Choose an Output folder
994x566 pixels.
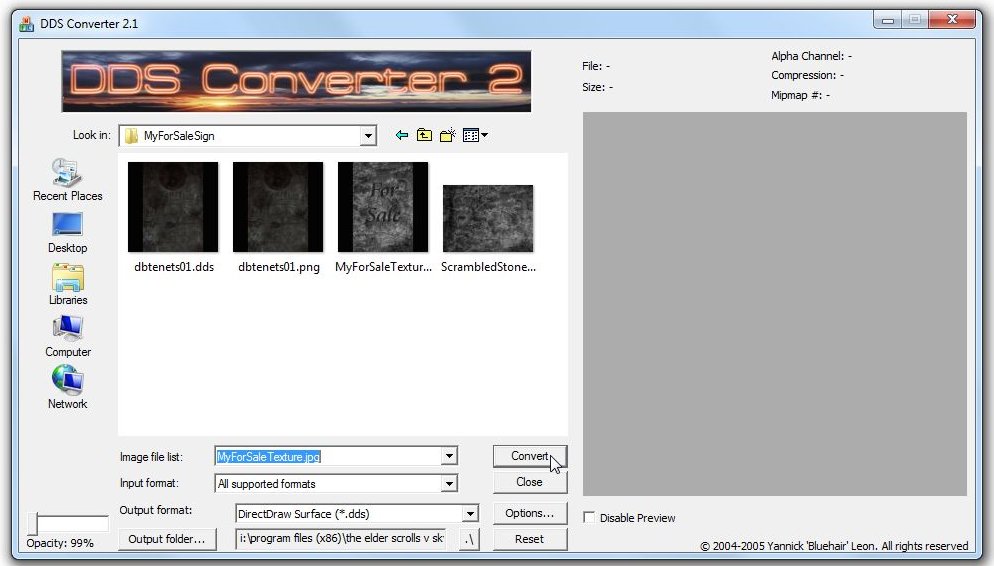pos(167,539)
